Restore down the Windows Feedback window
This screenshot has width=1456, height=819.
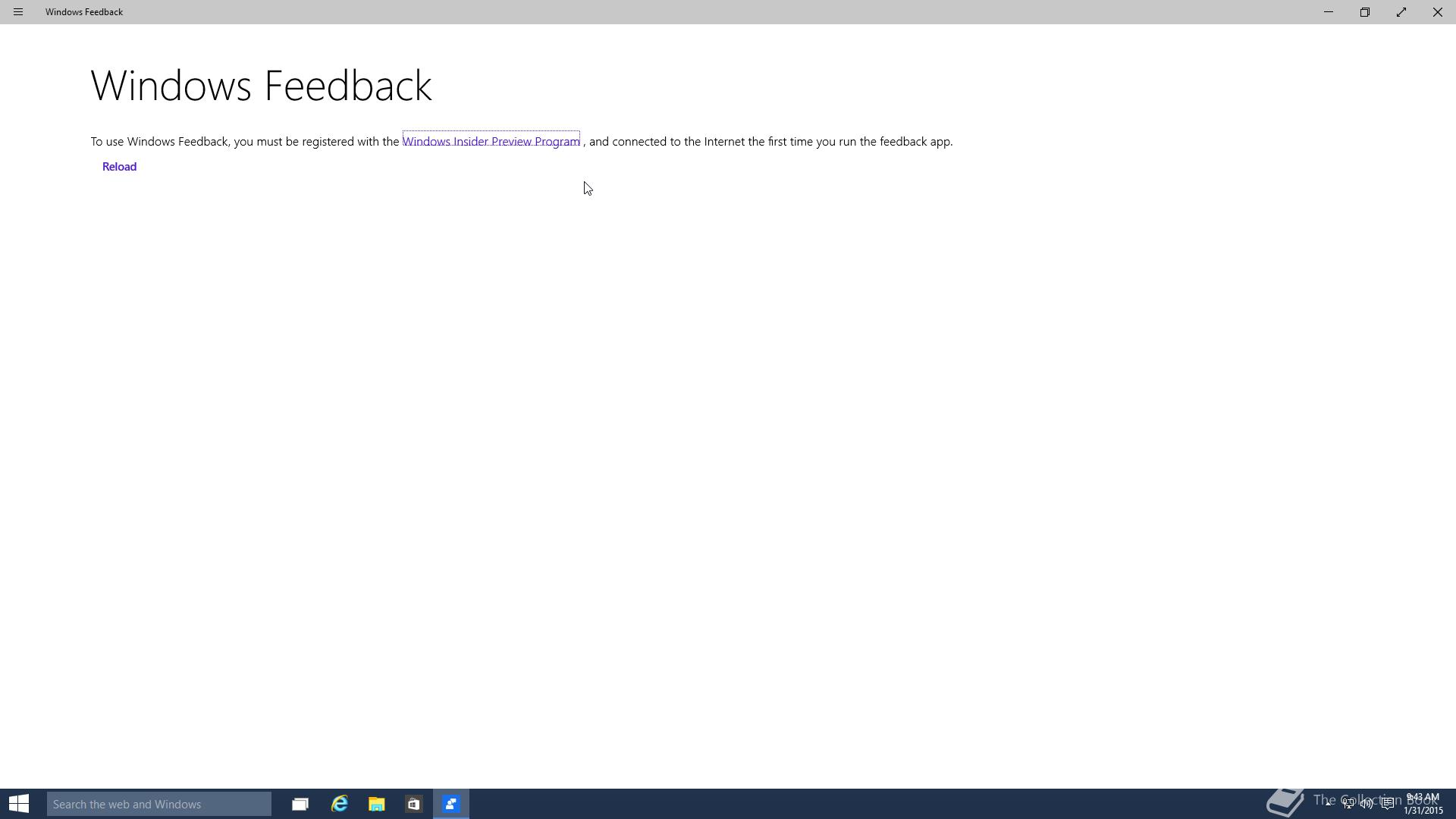pos(1365,12)
